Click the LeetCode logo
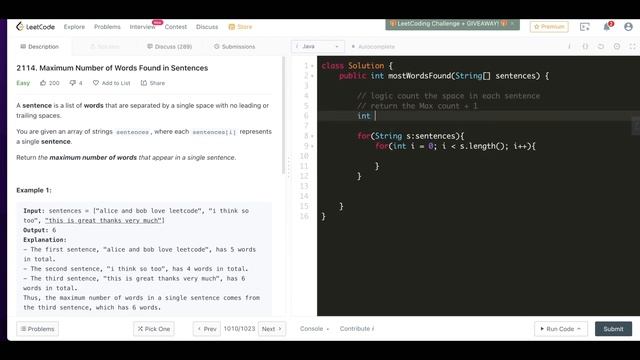The width and height of the screenshot is (640, 360). (35, 27)
